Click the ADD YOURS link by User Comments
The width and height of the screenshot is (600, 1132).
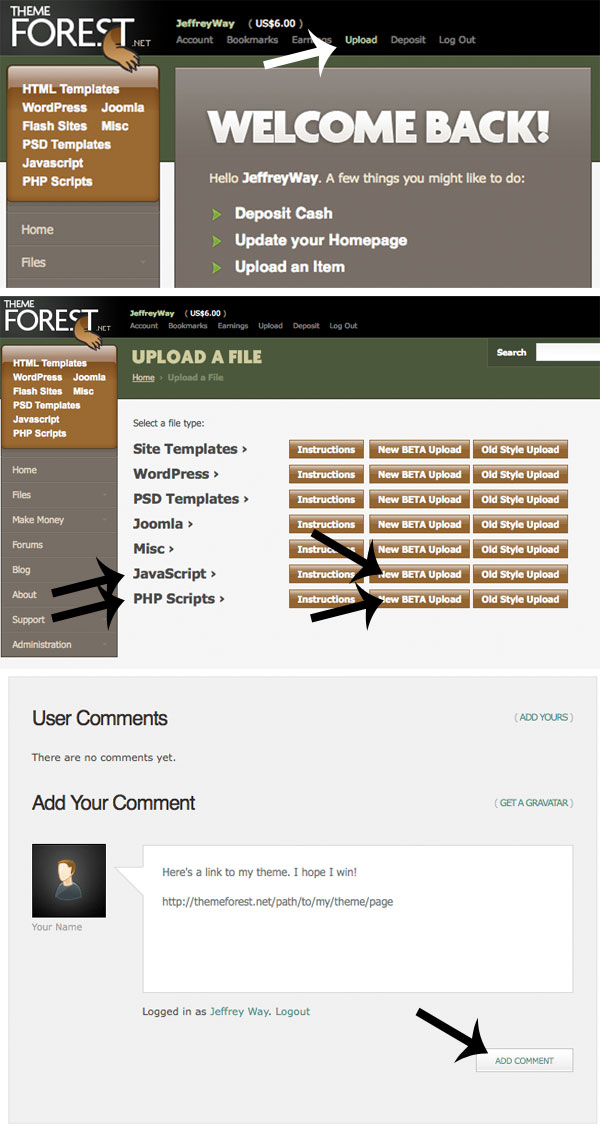coord(544,717)
